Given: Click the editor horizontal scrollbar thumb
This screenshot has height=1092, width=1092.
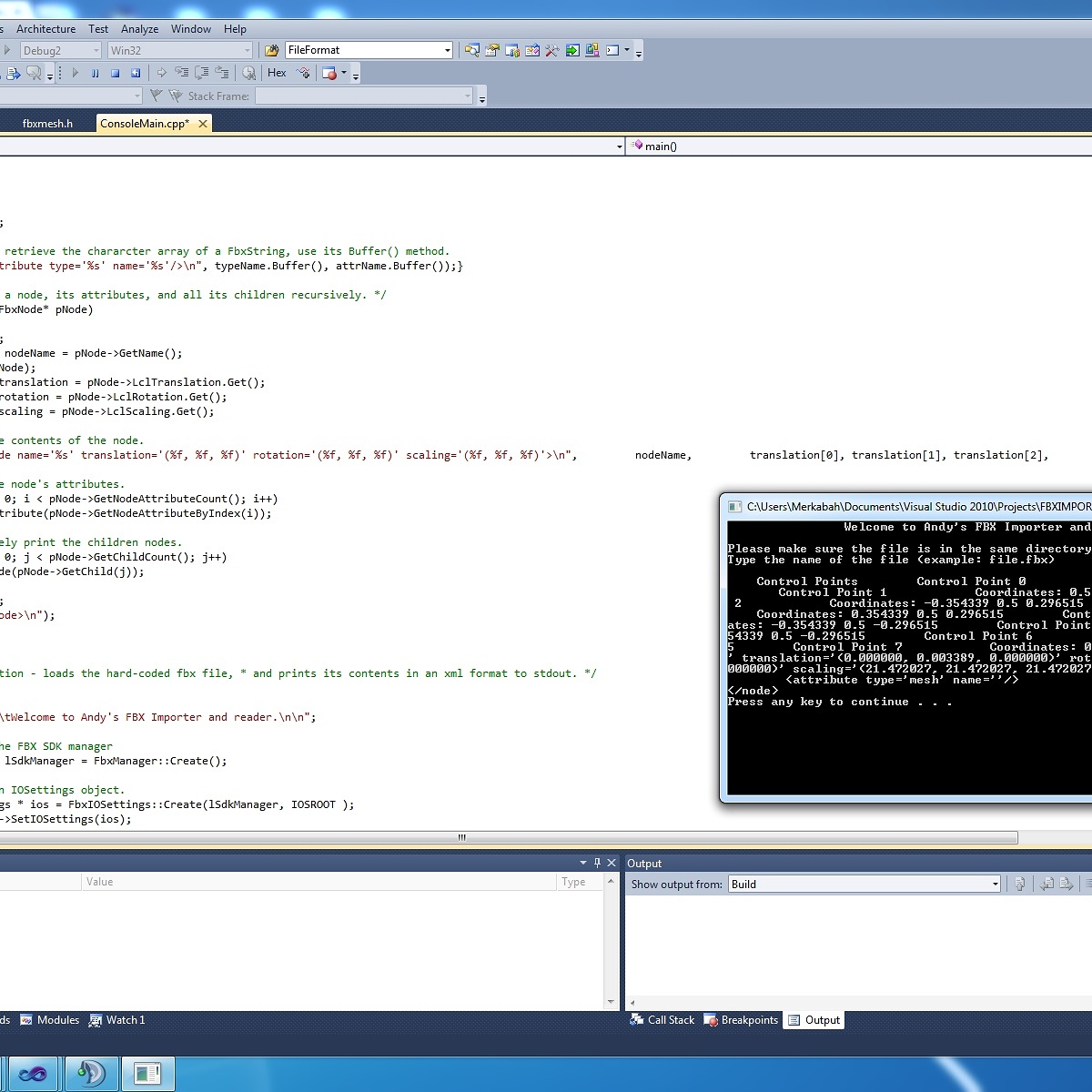Looking at the screenshot, I should click(x=509, y=837).
